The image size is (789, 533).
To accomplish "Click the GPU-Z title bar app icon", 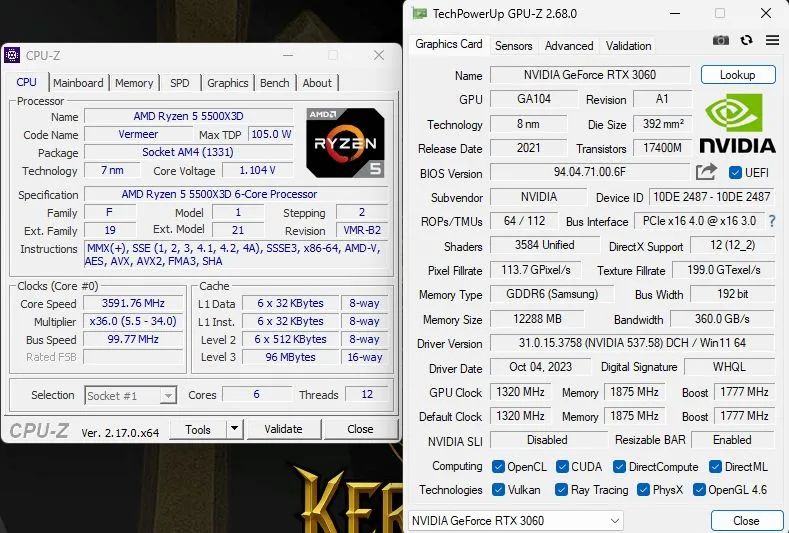I will pyautogui.click(x=420, y=13).
